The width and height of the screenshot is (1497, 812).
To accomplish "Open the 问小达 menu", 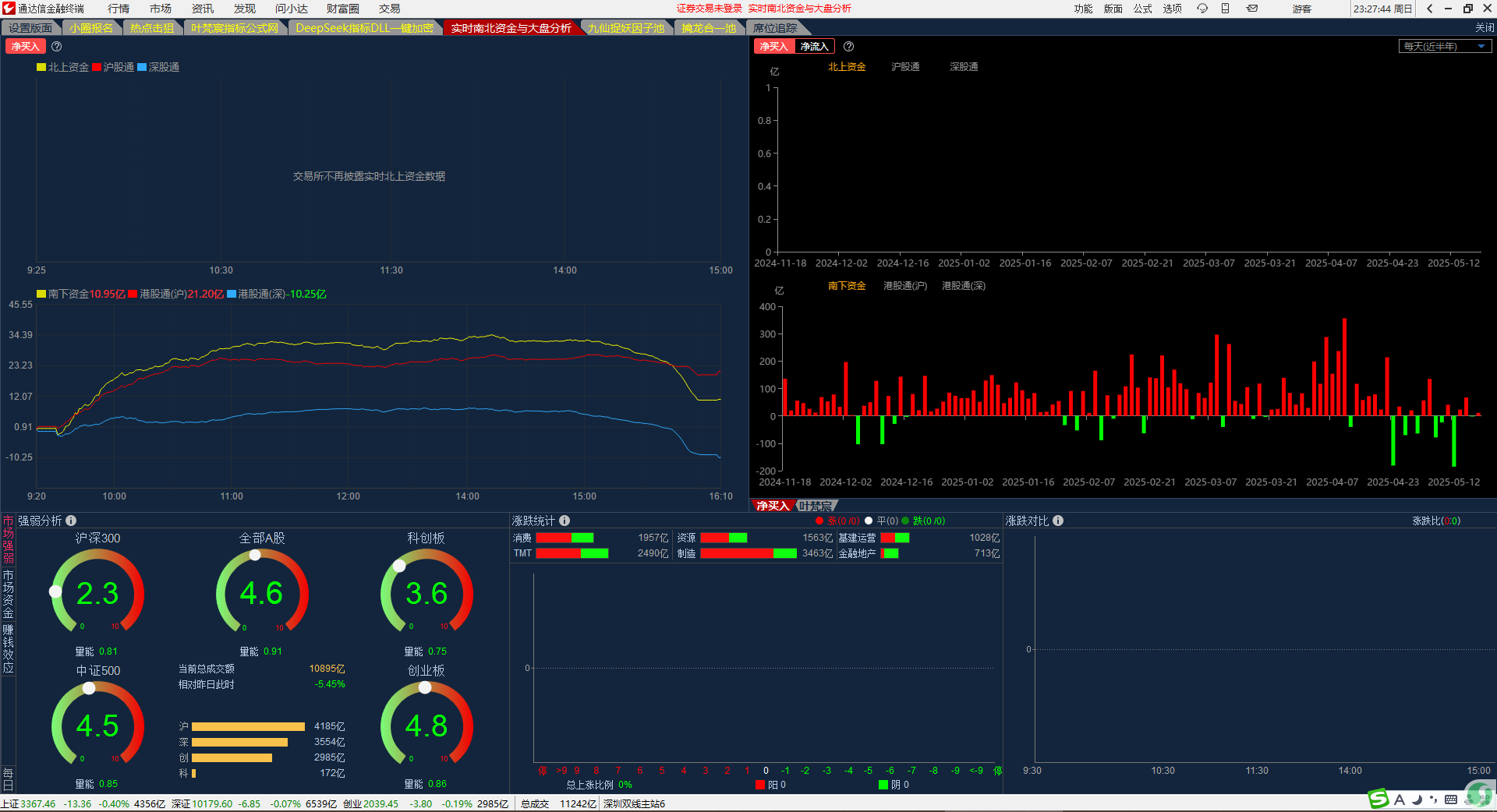I will tap(292, 9).
